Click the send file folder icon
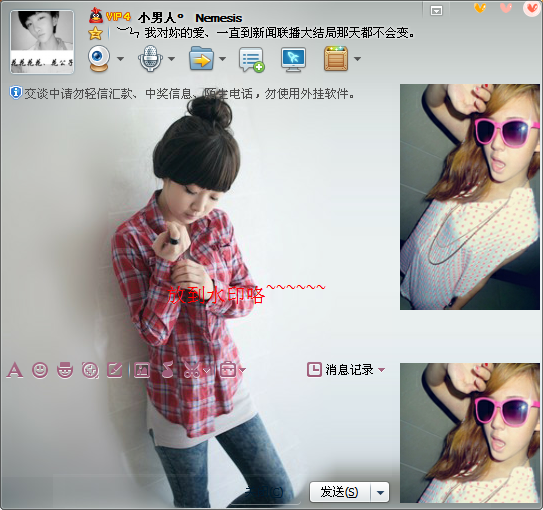 coord(201,59)
